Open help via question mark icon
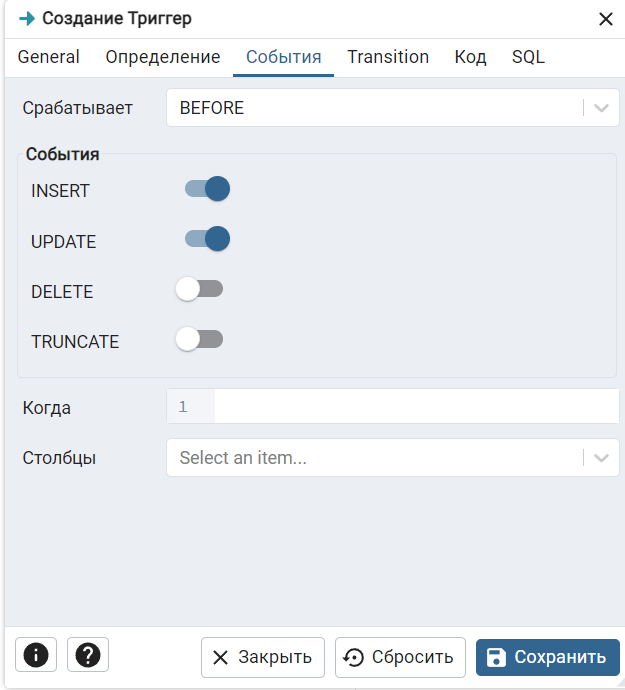This screenshot has height=690, width=625. click(88, 655)
